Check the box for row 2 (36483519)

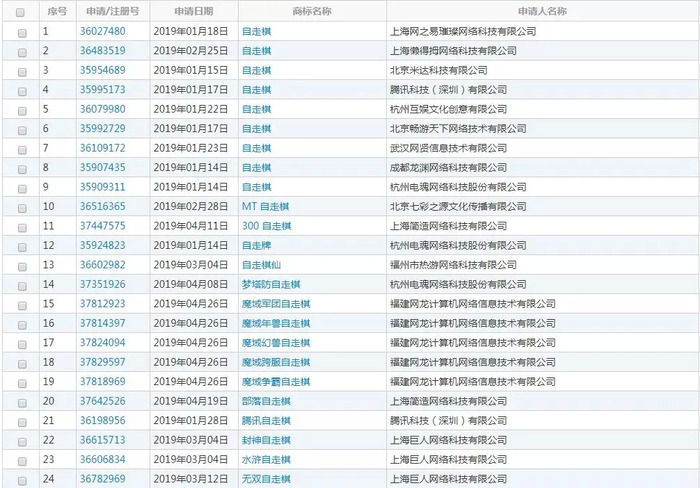pos(22,53)
